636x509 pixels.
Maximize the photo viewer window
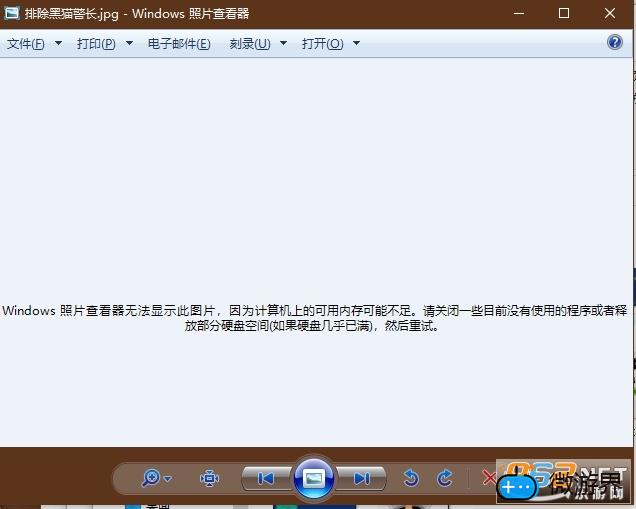(x=564, y=13)
